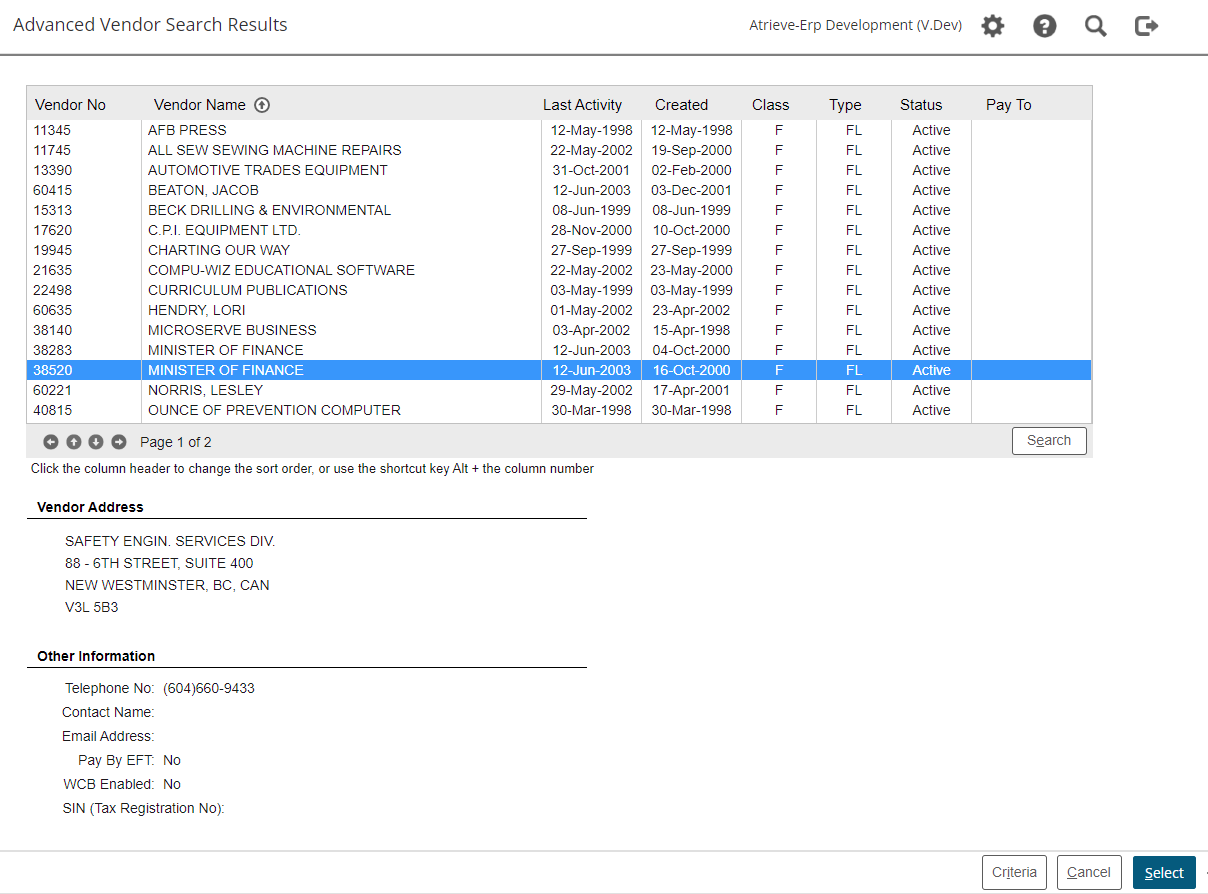Toggle sort arrow beside Vendor Name
The image size is (1208, 894).
tap(262, 105)
